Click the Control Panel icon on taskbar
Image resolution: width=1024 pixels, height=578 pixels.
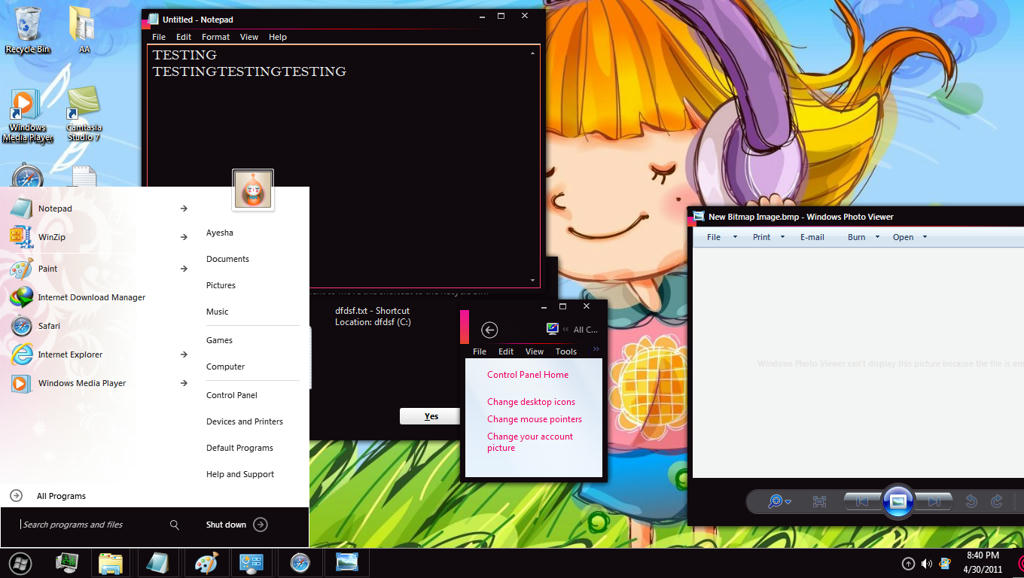(251, 563)
